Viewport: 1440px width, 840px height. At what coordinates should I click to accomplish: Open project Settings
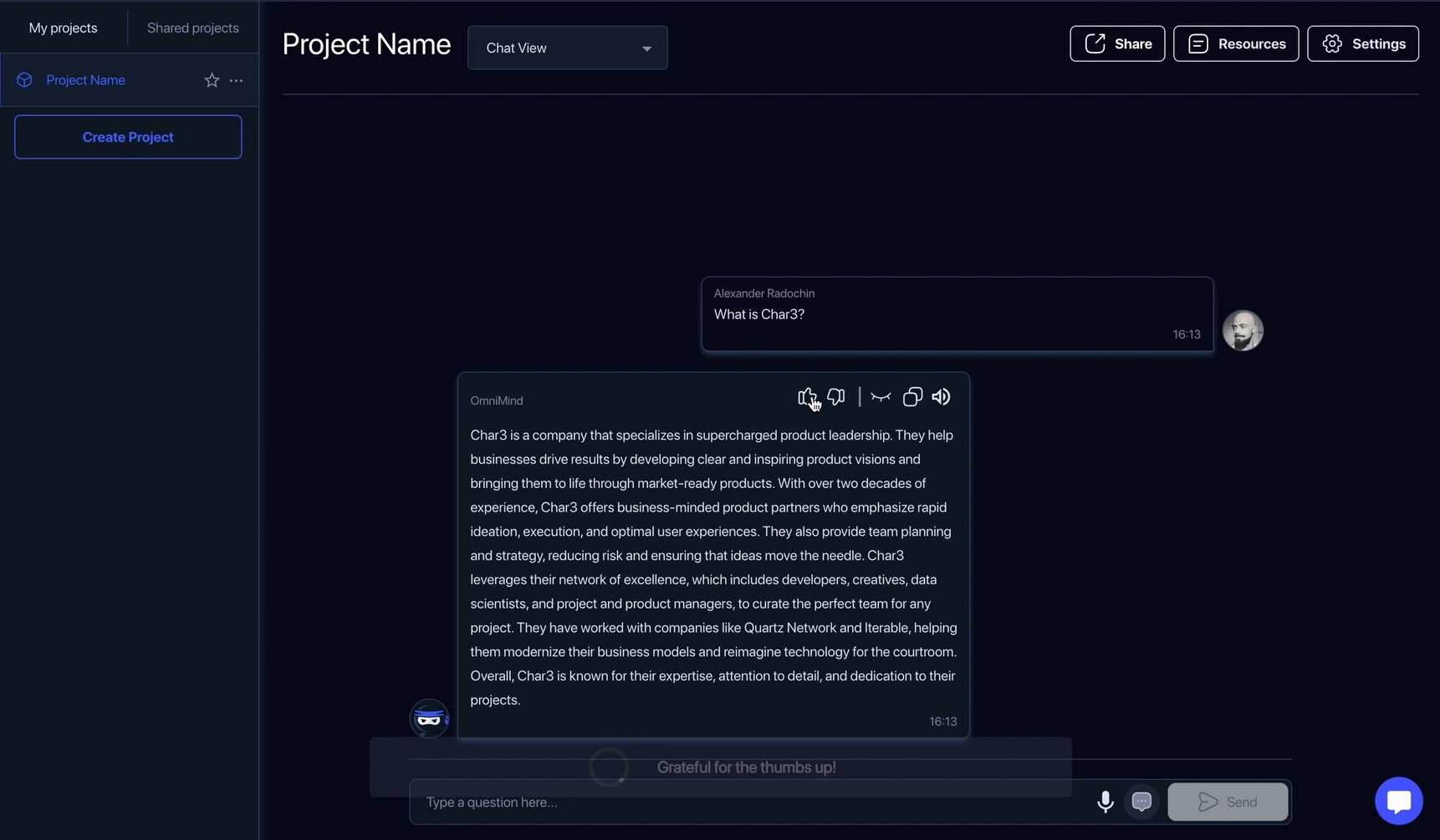click(1363, 43)
